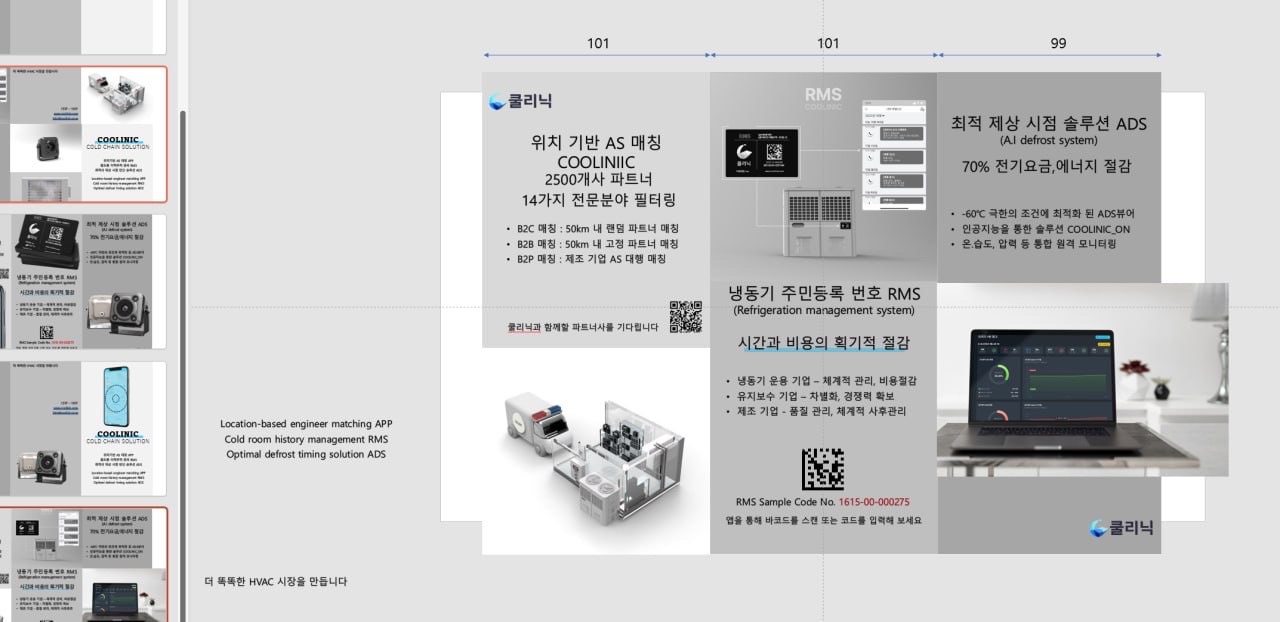1280x622 pixels.
Task: Select the 'RMS Sample Code No.' label
Action: coord(785,502)
